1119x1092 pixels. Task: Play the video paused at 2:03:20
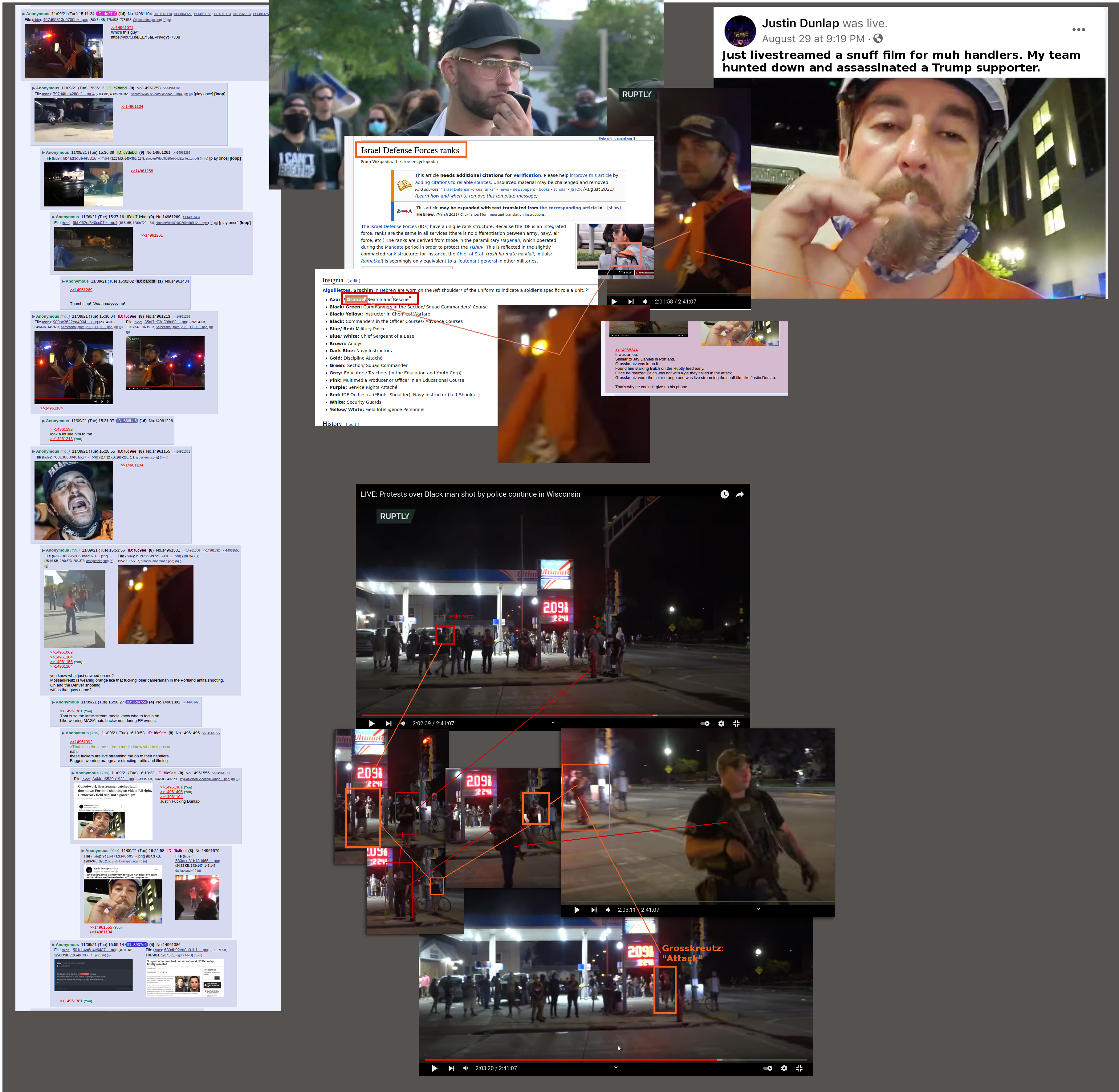pos(435,1068)
